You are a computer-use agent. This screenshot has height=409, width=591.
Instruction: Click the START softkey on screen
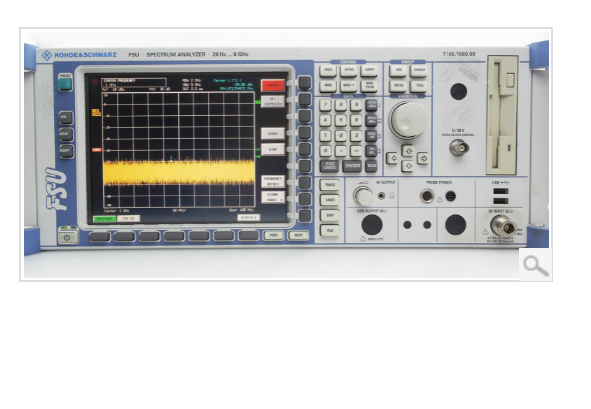pyautogui.click(x=273, y=133)
